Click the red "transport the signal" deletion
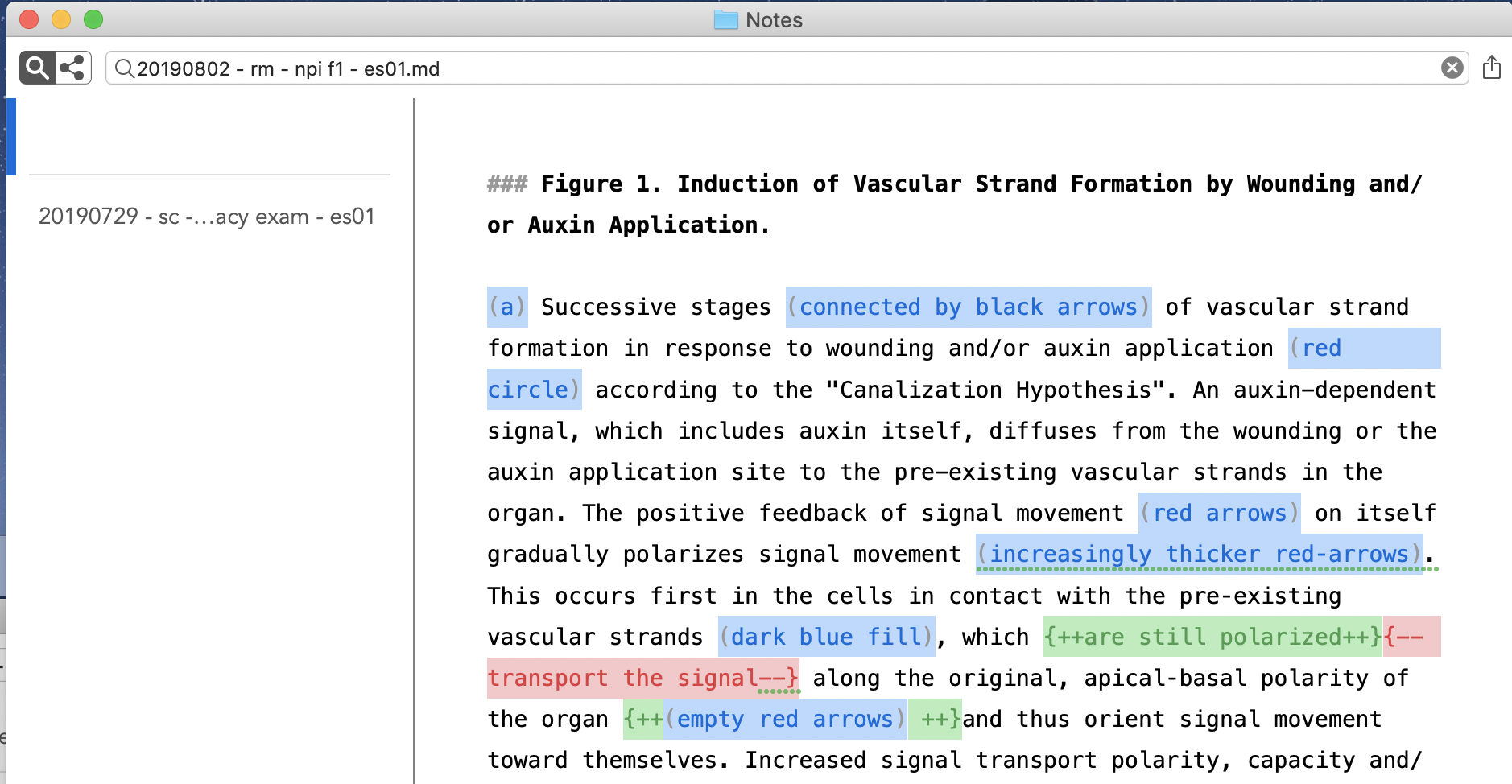The image size is (1512, 784). [x=642, y=678]
